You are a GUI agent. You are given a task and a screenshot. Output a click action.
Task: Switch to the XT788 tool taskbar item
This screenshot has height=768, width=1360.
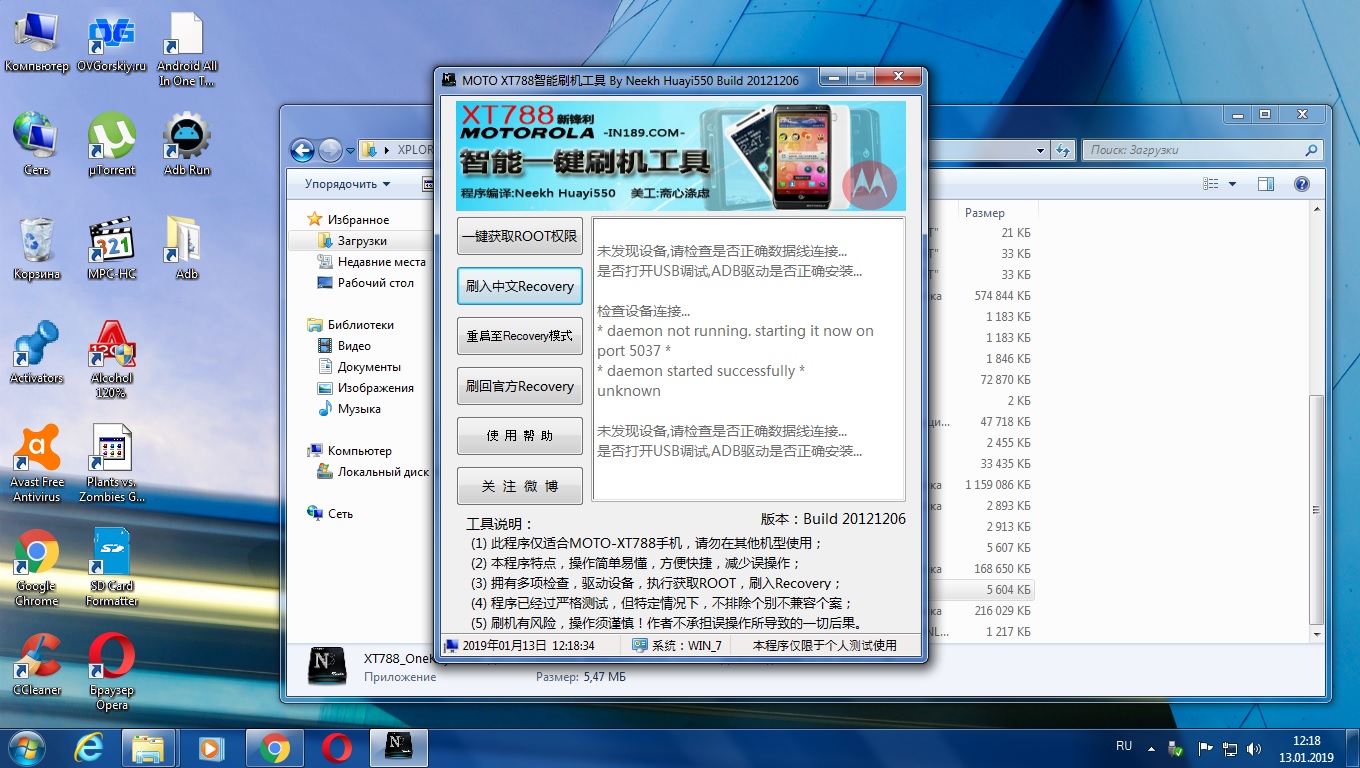tap(399, 747)
